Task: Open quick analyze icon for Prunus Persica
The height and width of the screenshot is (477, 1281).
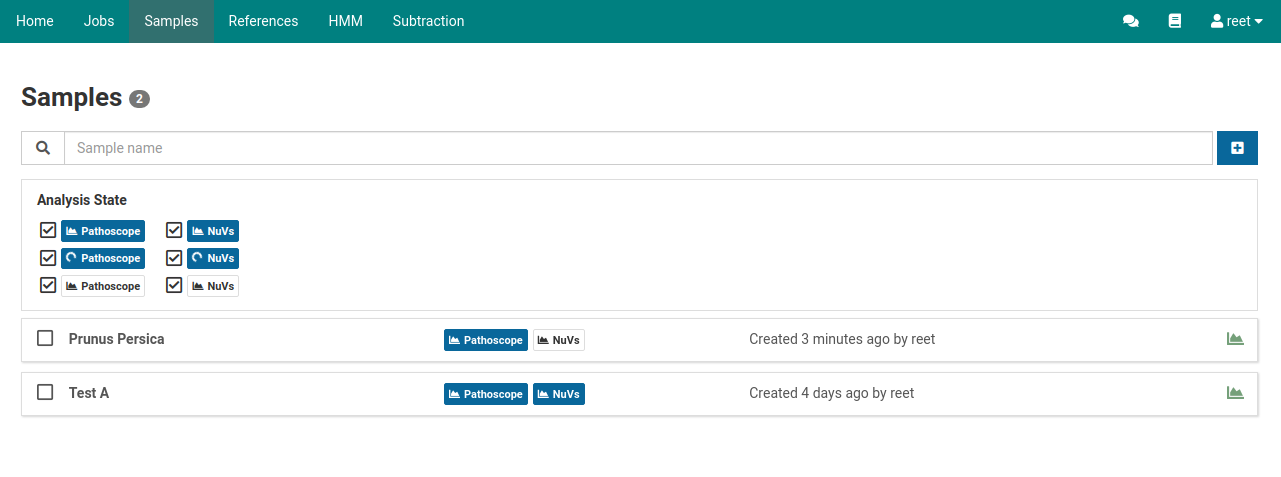Action: click(x=1235, y=339)
